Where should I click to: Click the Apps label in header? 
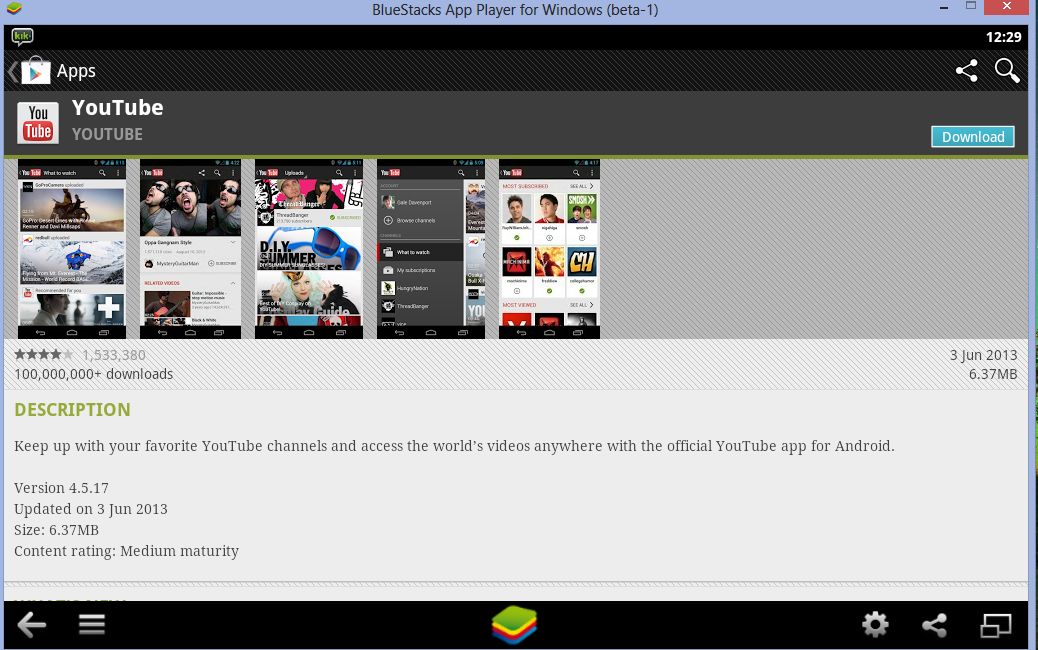coord(76,71)
